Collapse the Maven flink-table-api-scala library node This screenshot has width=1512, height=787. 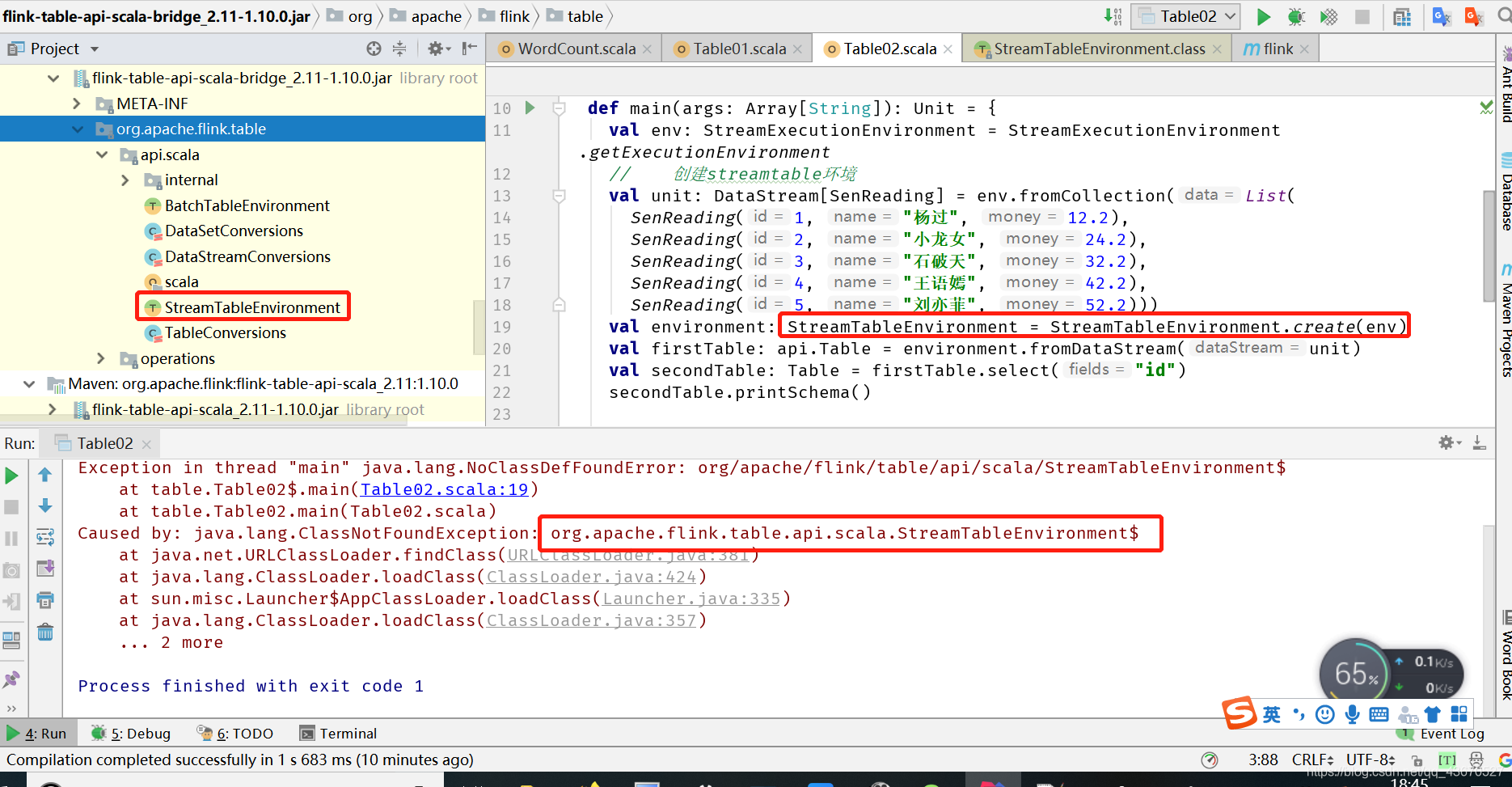point(29,384)
